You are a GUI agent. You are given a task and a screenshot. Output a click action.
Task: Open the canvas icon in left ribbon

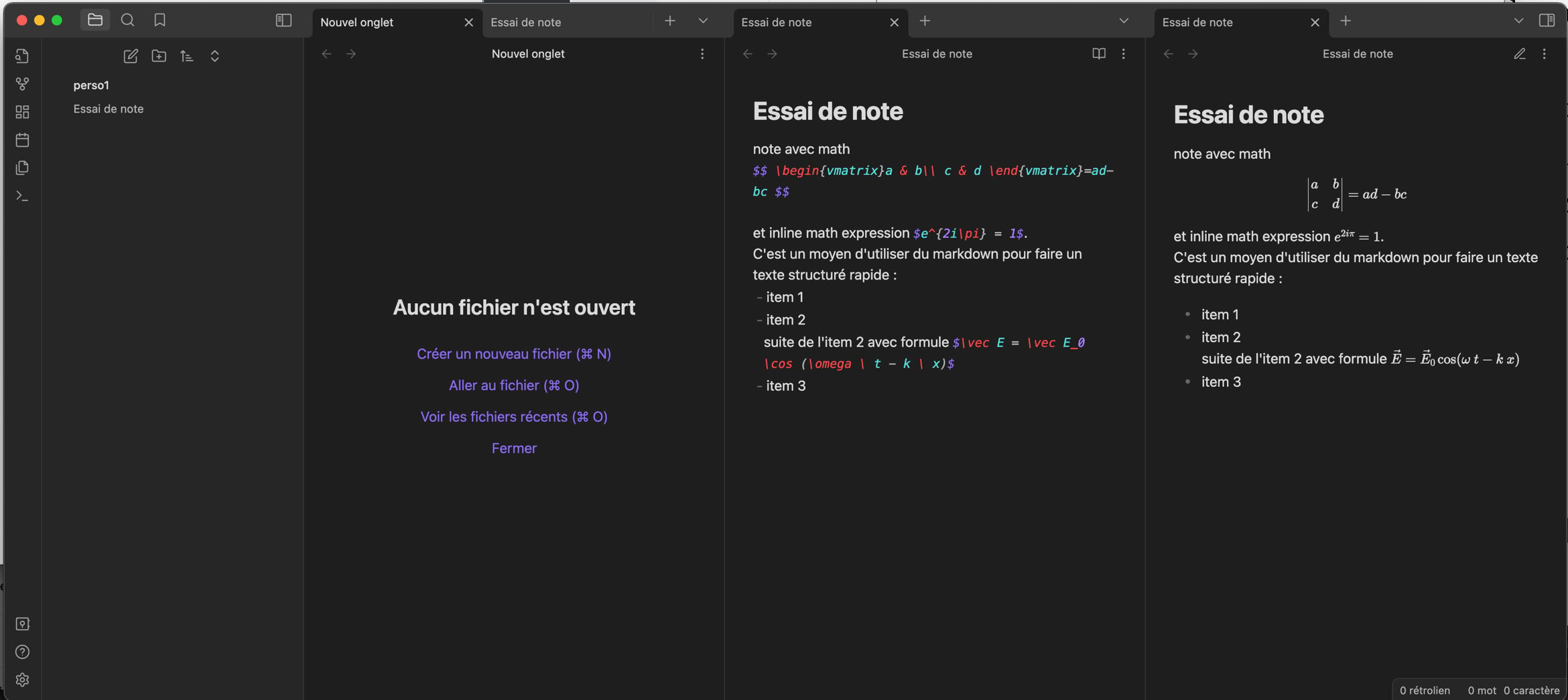click(22, 112)
